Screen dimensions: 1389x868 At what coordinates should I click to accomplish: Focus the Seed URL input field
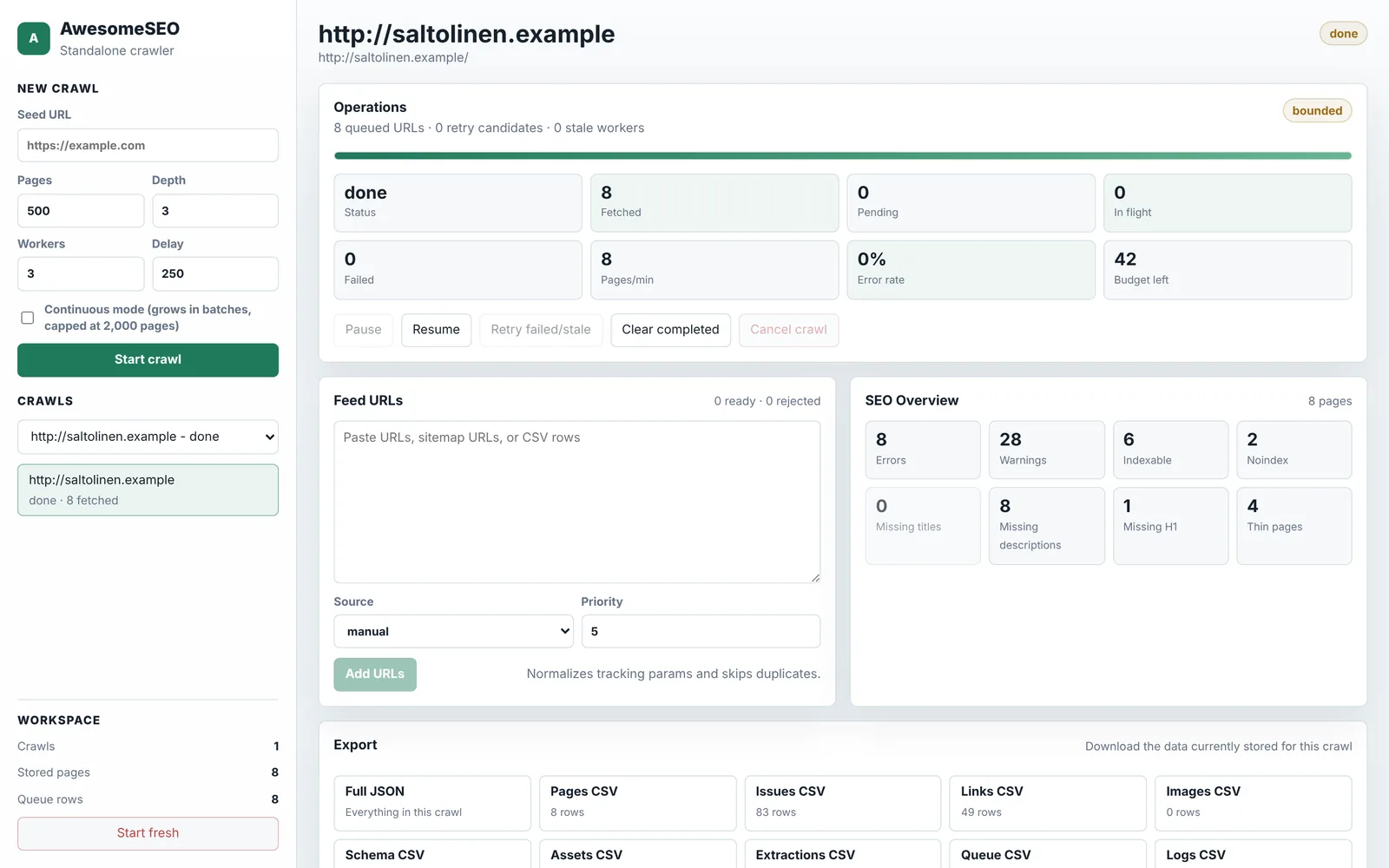pos(148,145)
